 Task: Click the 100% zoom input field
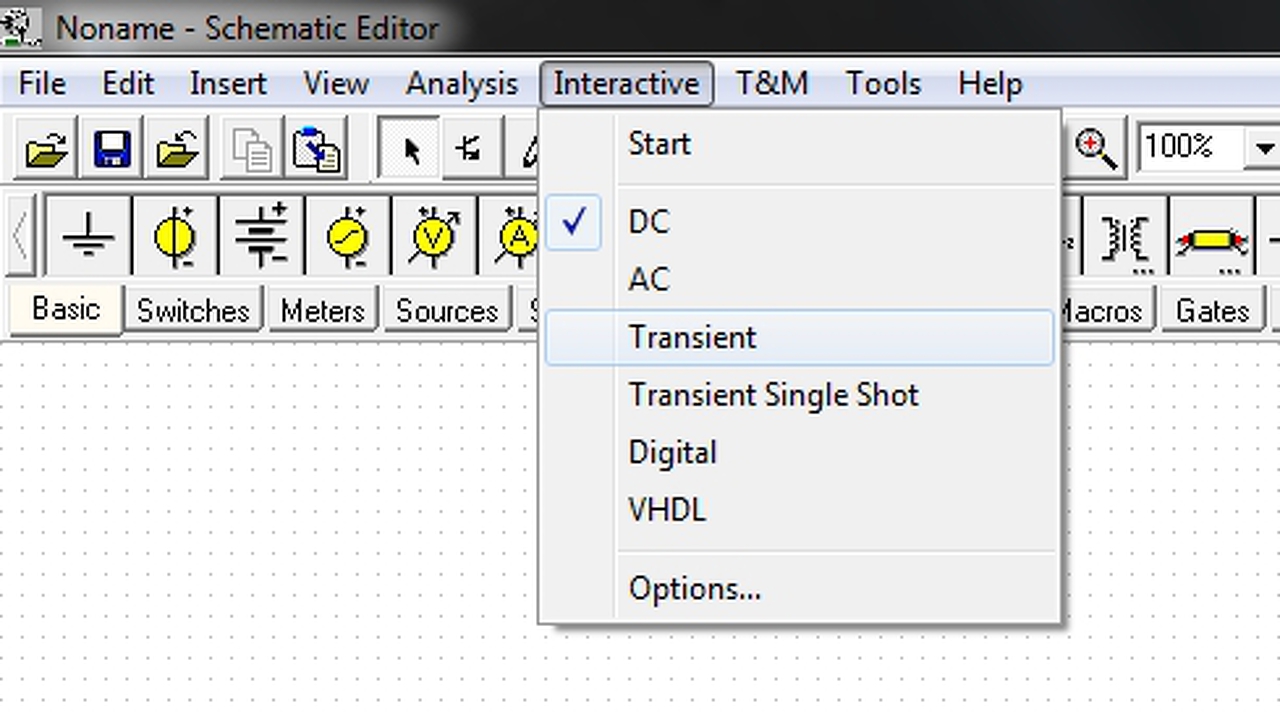click(x=1190, y=148)
